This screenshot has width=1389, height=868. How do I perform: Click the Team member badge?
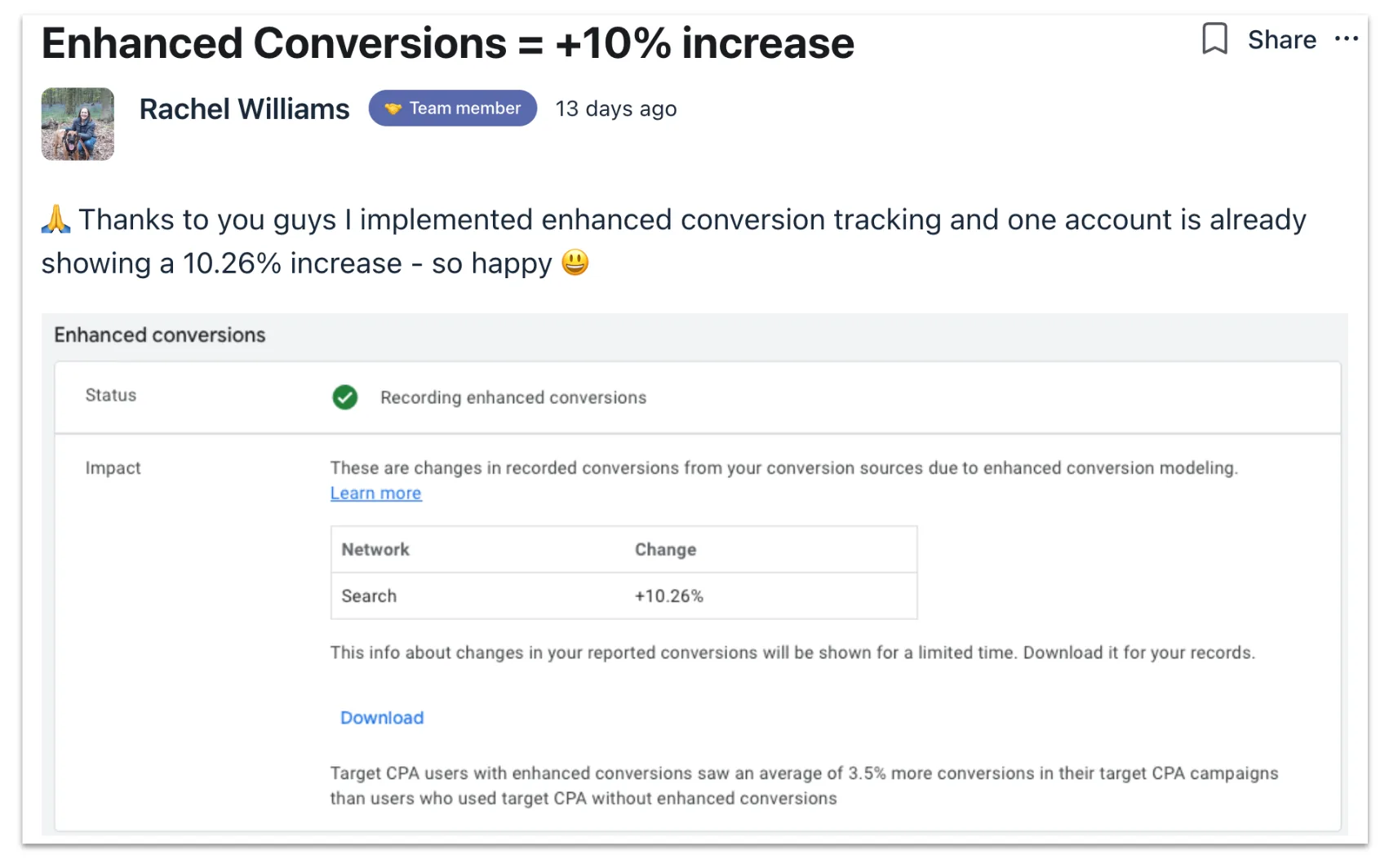(x=452, y=108)
